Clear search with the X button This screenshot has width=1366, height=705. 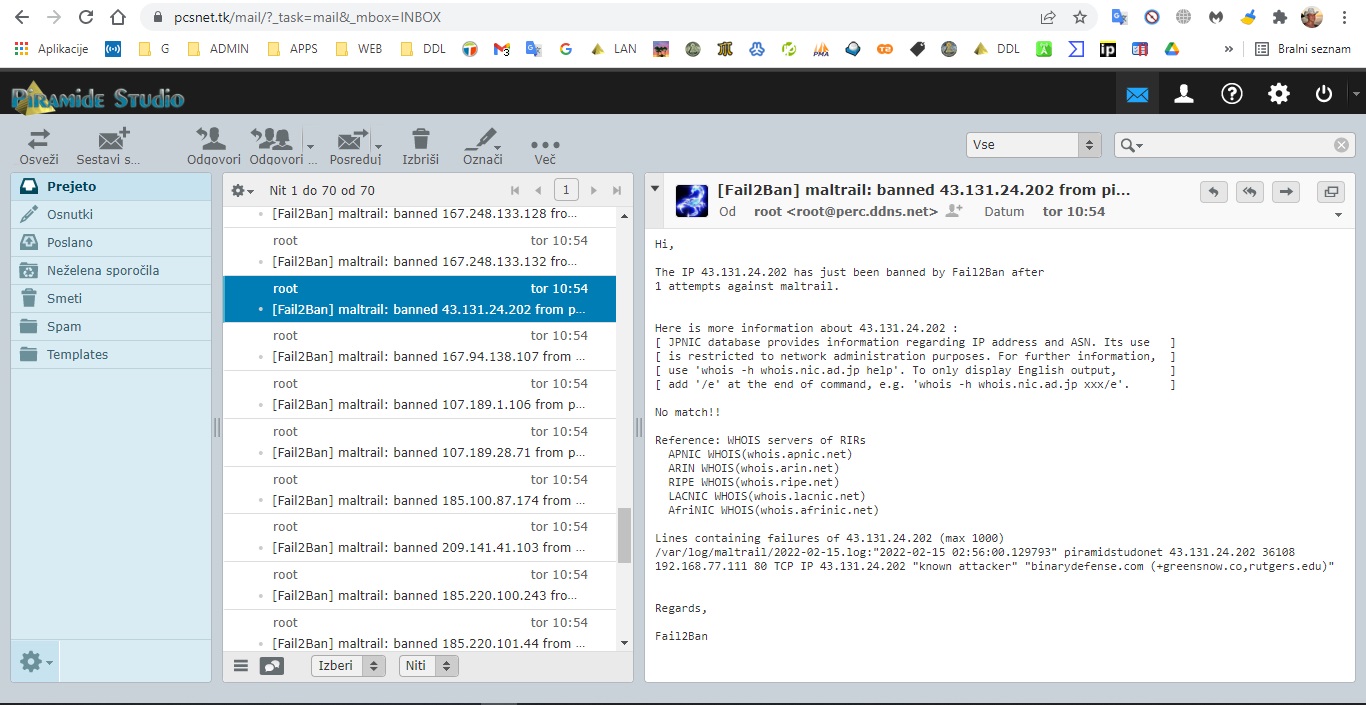(x=1341, y=145)
